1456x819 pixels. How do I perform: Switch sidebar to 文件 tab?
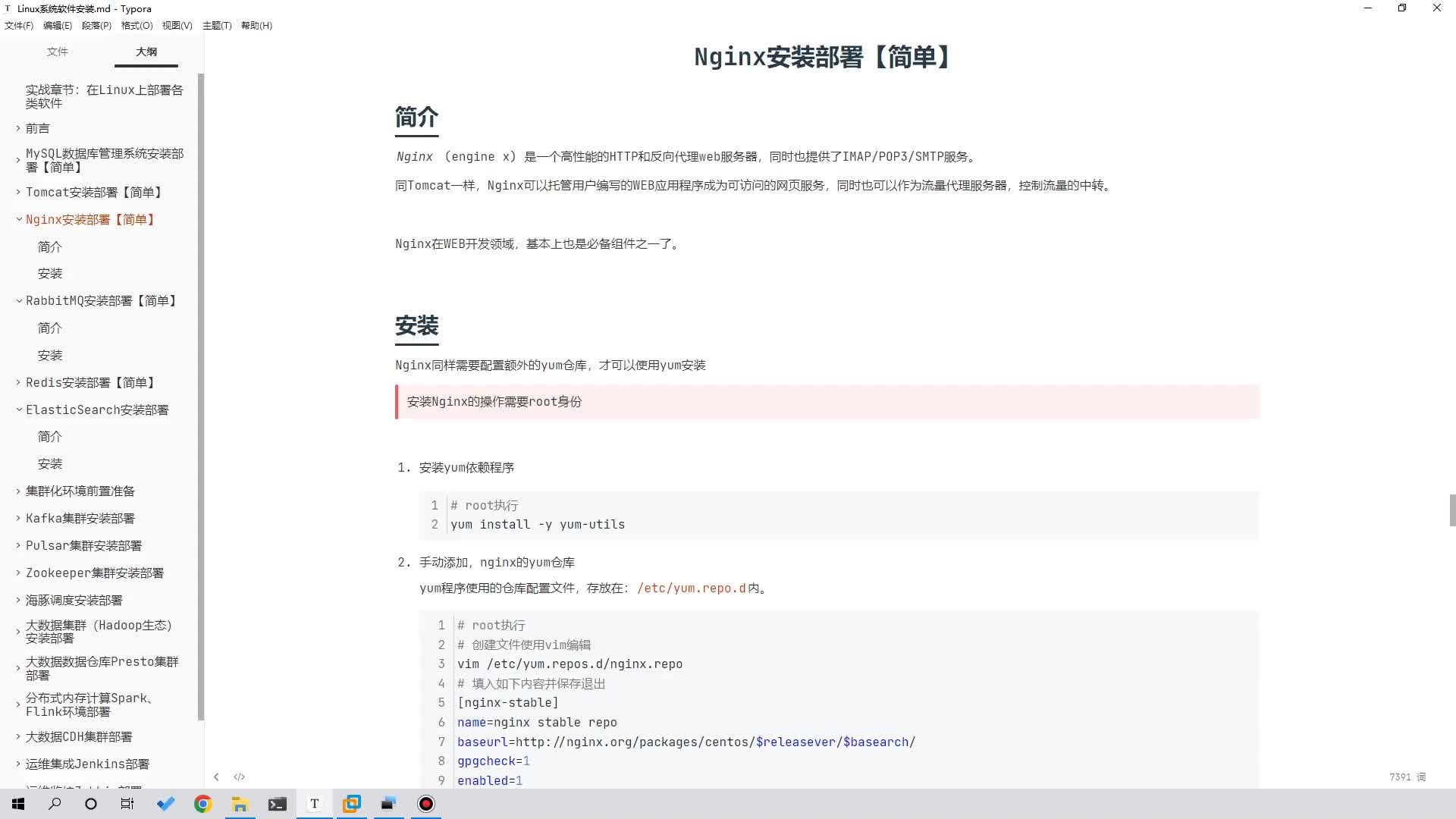tap(58, 52)
